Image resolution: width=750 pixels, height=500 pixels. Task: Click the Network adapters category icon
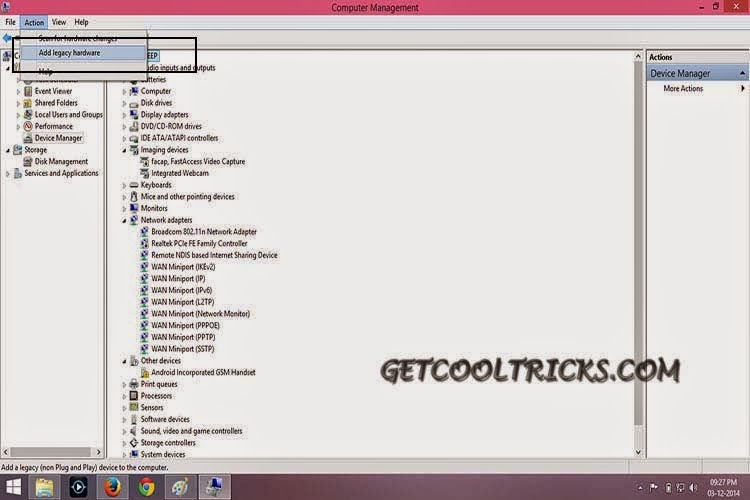(134, 220)
